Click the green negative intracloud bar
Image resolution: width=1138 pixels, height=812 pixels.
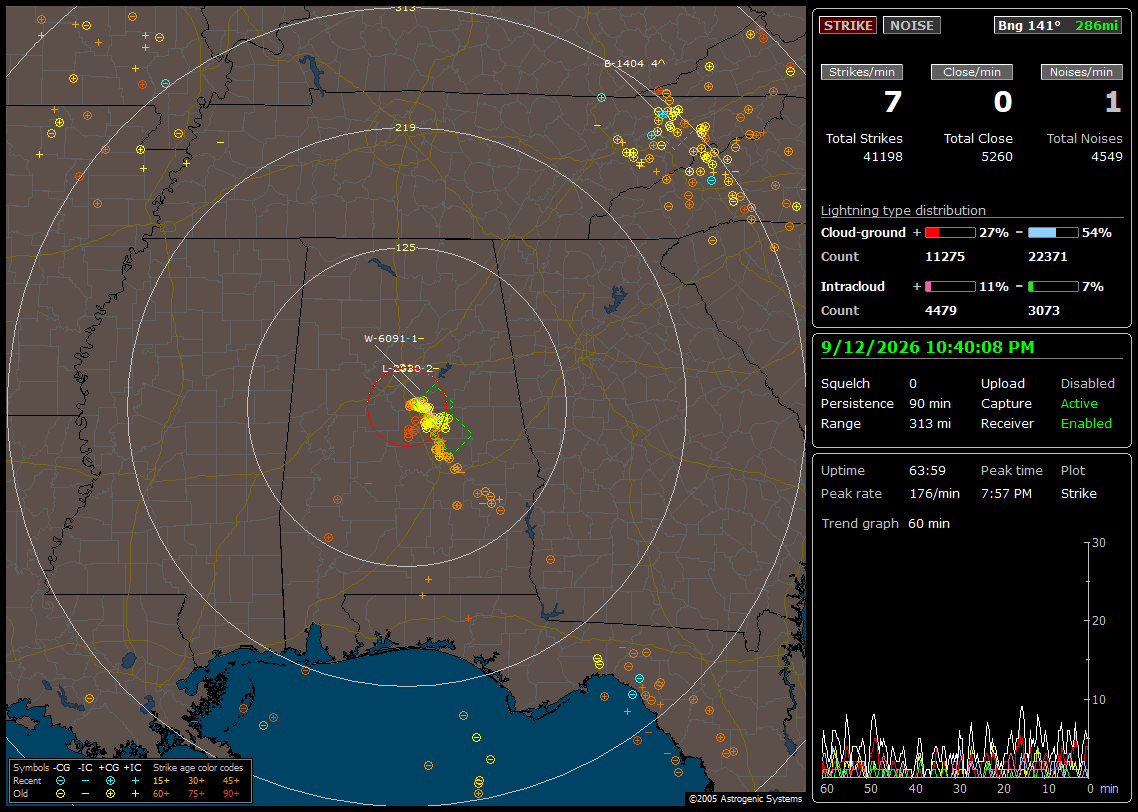click(1053, 287)
